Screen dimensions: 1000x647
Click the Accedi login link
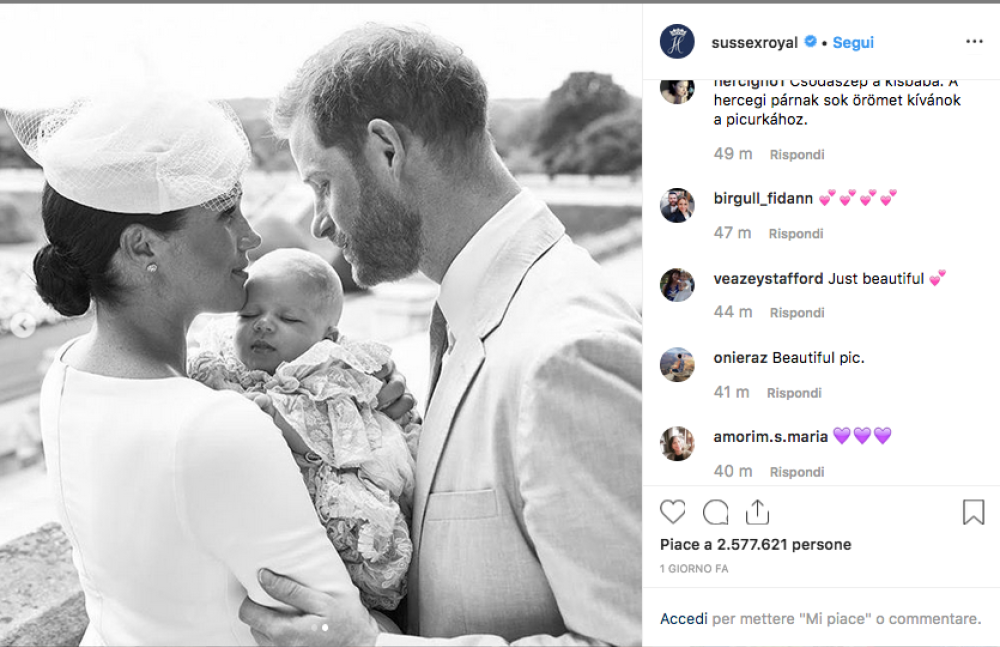tap(684, 619)
